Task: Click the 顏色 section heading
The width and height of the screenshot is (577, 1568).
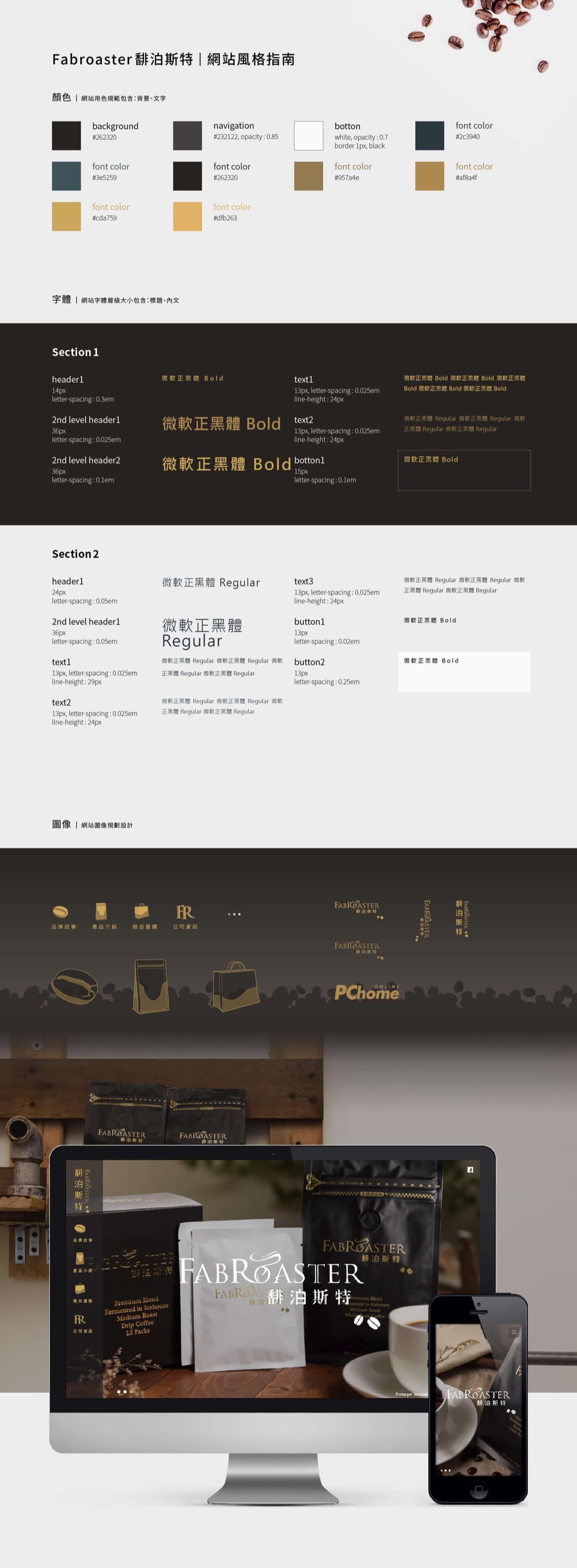Action: point(62,97)
